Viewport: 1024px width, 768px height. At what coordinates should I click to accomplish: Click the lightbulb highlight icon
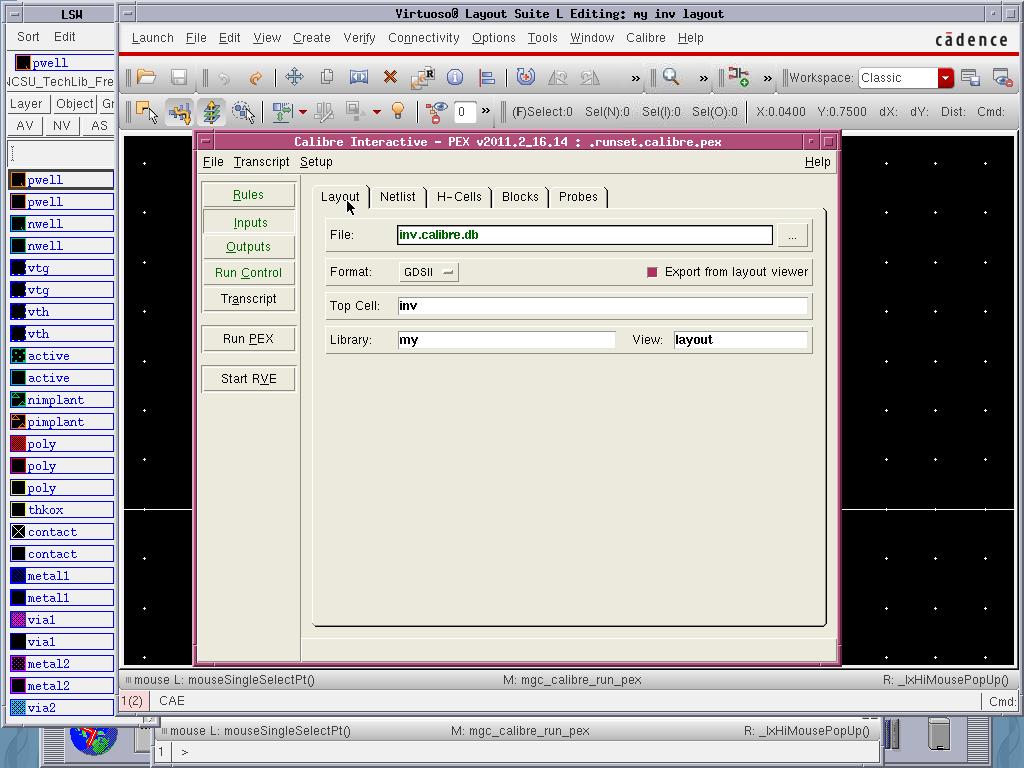click(398, 111)
